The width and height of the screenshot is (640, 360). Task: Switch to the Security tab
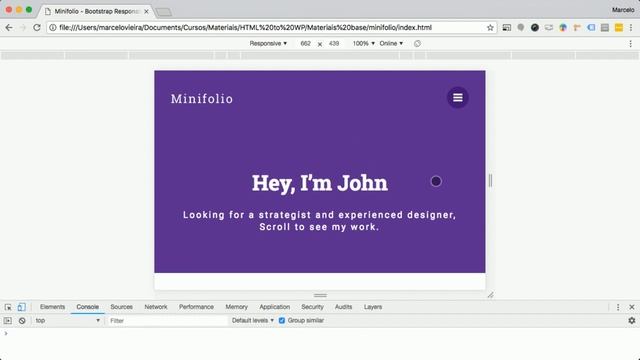(312, 307)
